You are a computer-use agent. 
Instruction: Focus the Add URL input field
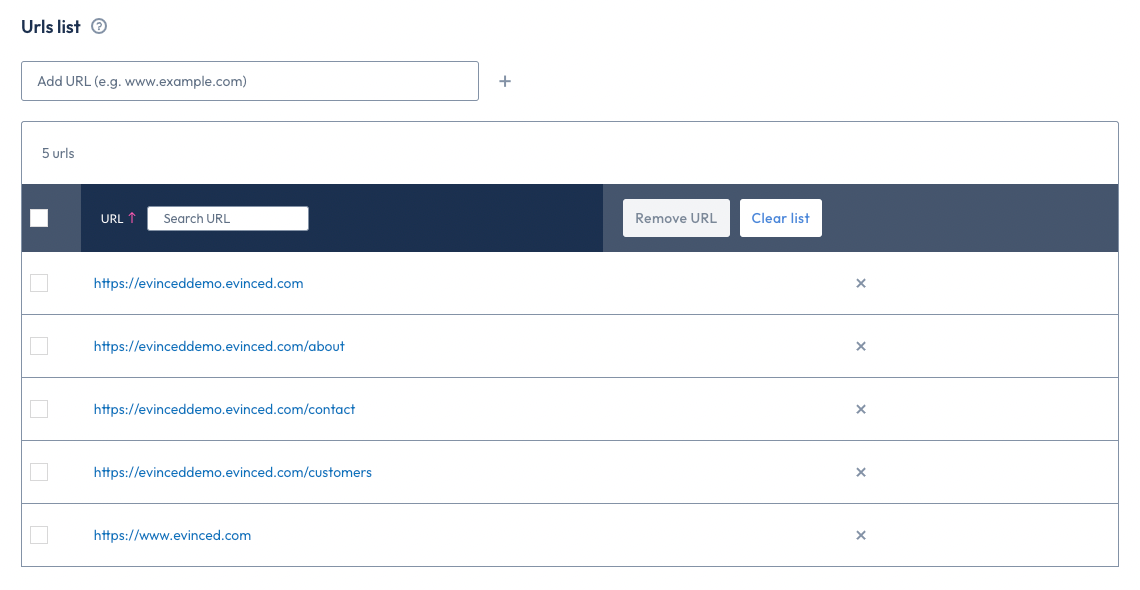[x=250, y=81]
